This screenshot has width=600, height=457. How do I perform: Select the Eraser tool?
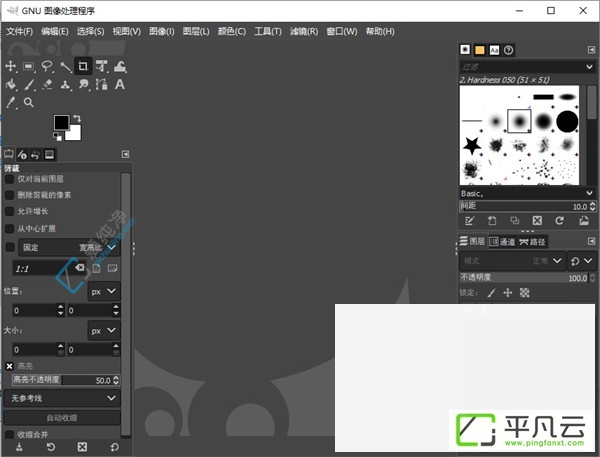coord(47,84)
